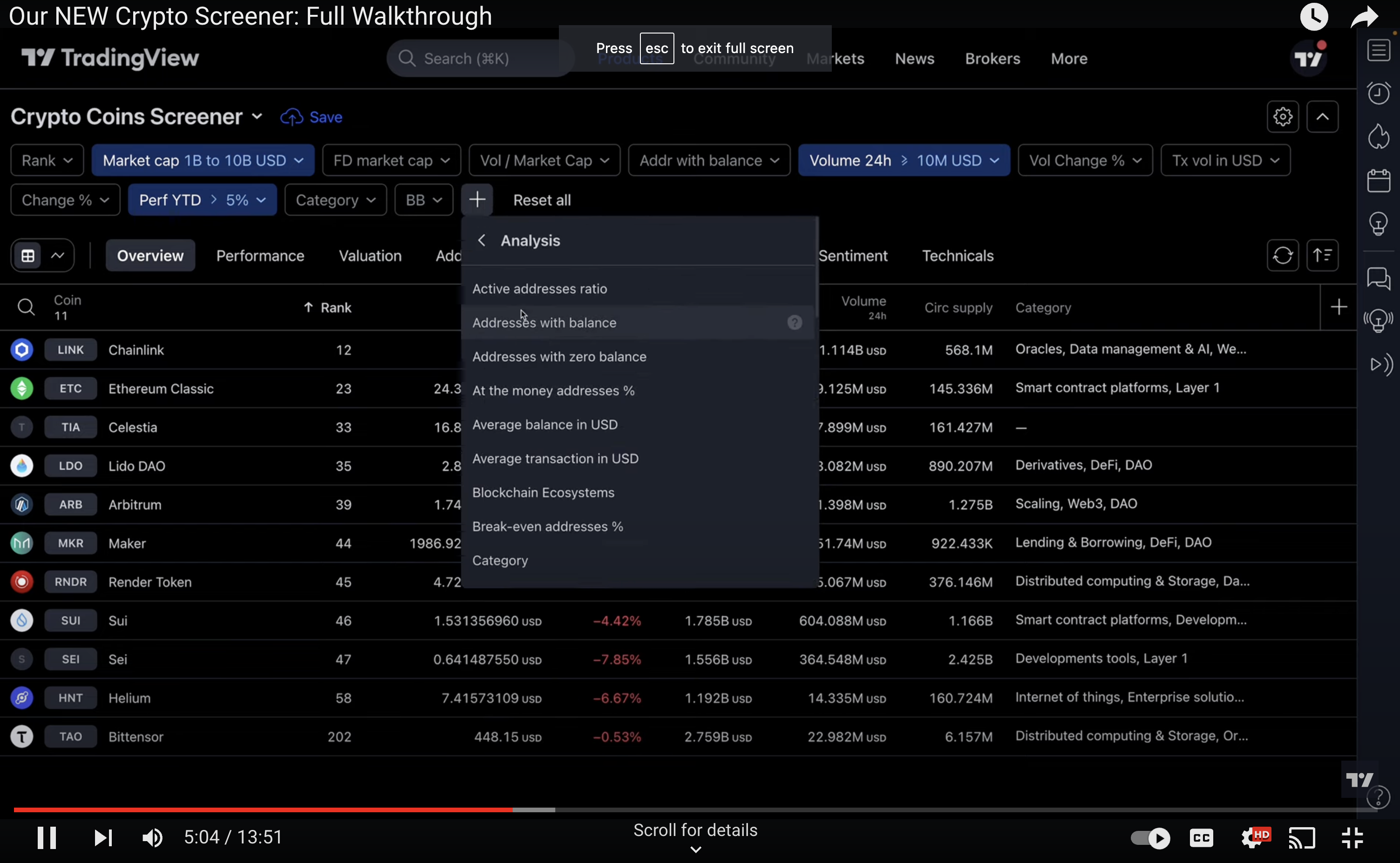Screen dimensions: 1400x863
Task: Click the chat bubbles icon in the sidebar
Action: [1378, 279]
